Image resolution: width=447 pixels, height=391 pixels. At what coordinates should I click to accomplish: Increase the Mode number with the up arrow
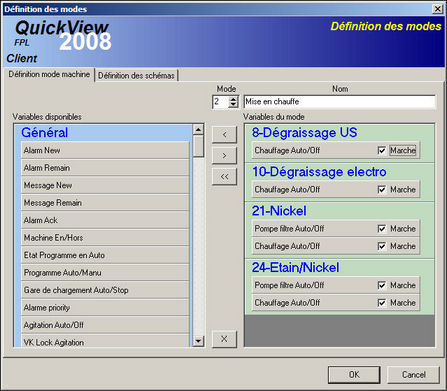[x=233, y=99]
